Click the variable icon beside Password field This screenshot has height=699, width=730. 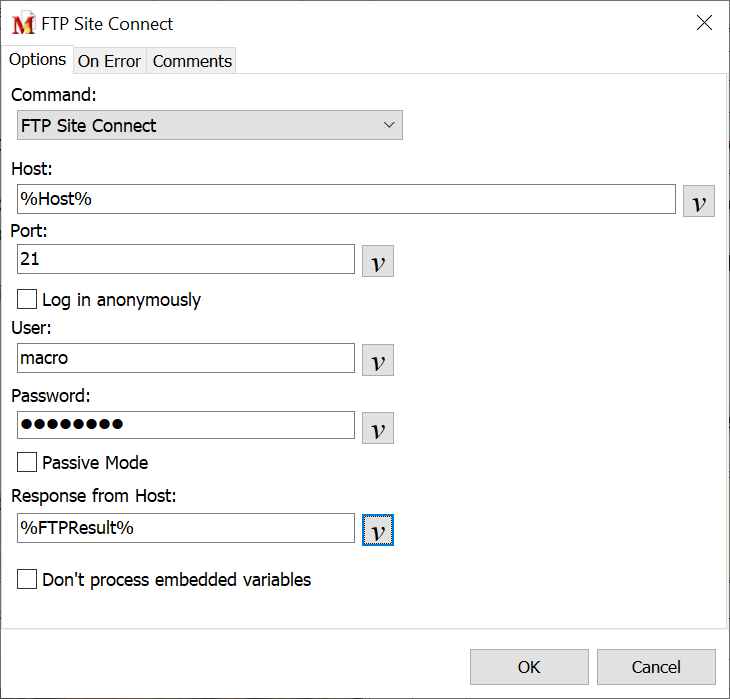(377, 428)
